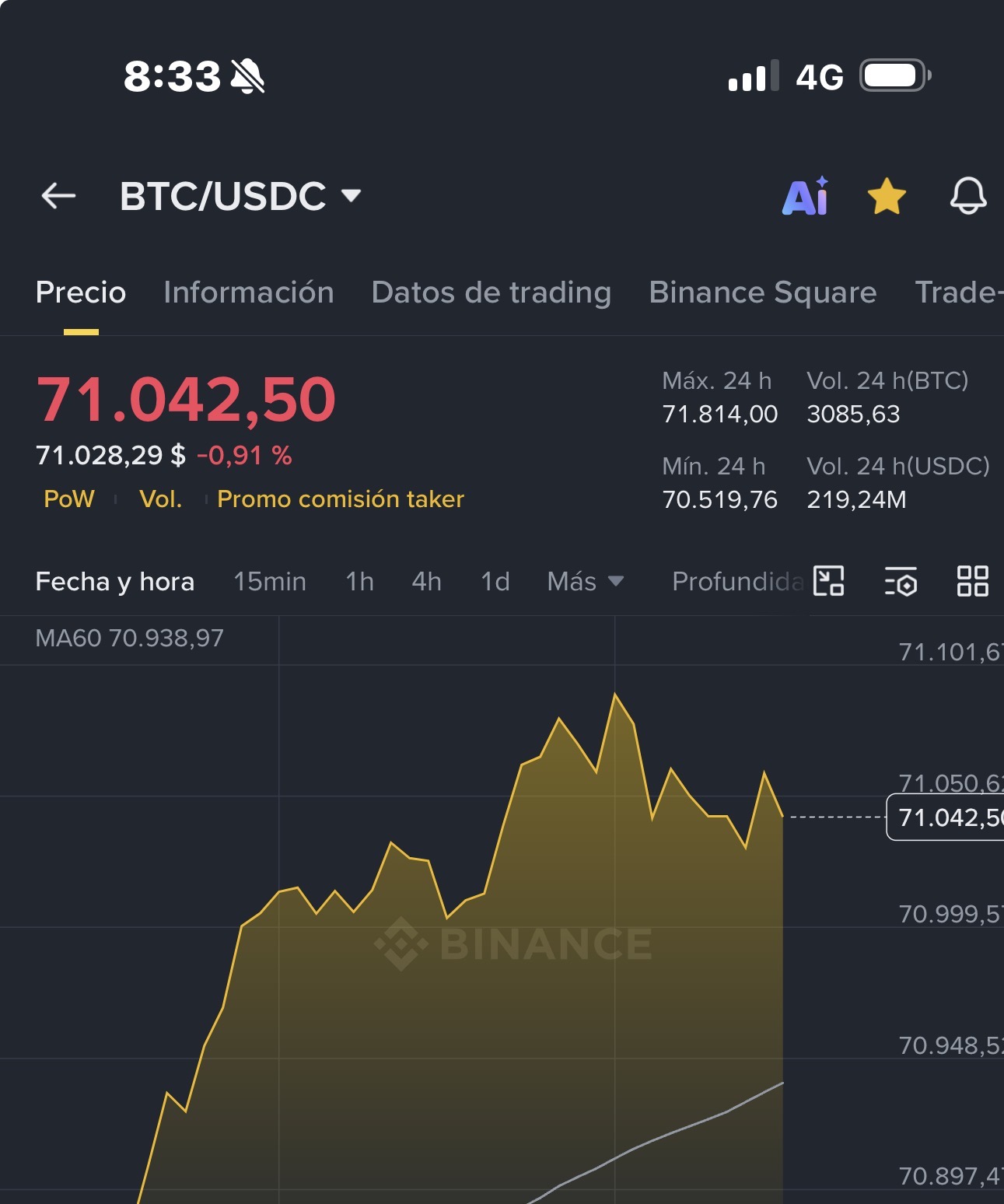
Task: Tap the PoW tag
Action: 69,499
